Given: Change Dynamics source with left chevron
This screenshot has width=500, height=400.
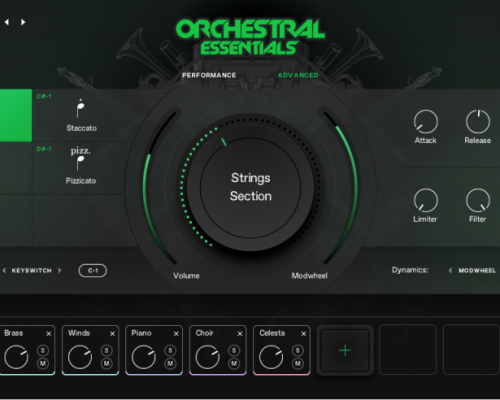Looking at the screenshot, I should tap(450, 270).
